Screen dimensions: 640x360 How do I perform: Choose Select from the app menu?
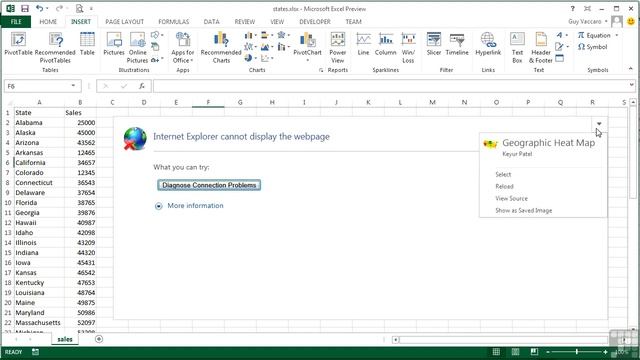click(503, 174)
